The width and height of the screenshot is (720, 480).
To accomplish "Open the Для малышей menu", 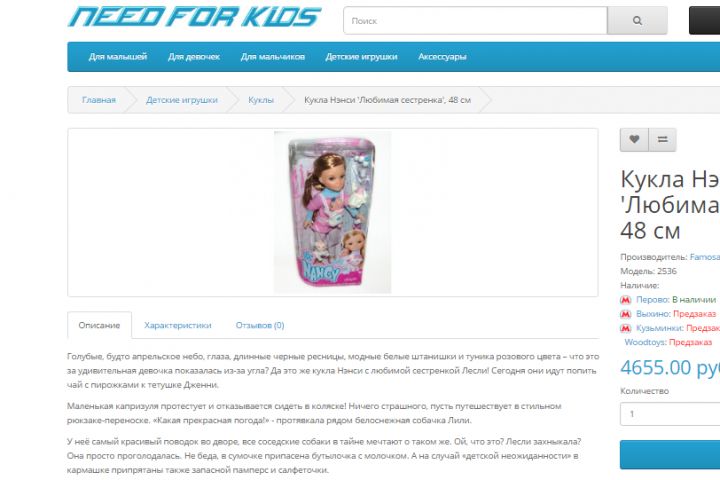I will 118,57.
